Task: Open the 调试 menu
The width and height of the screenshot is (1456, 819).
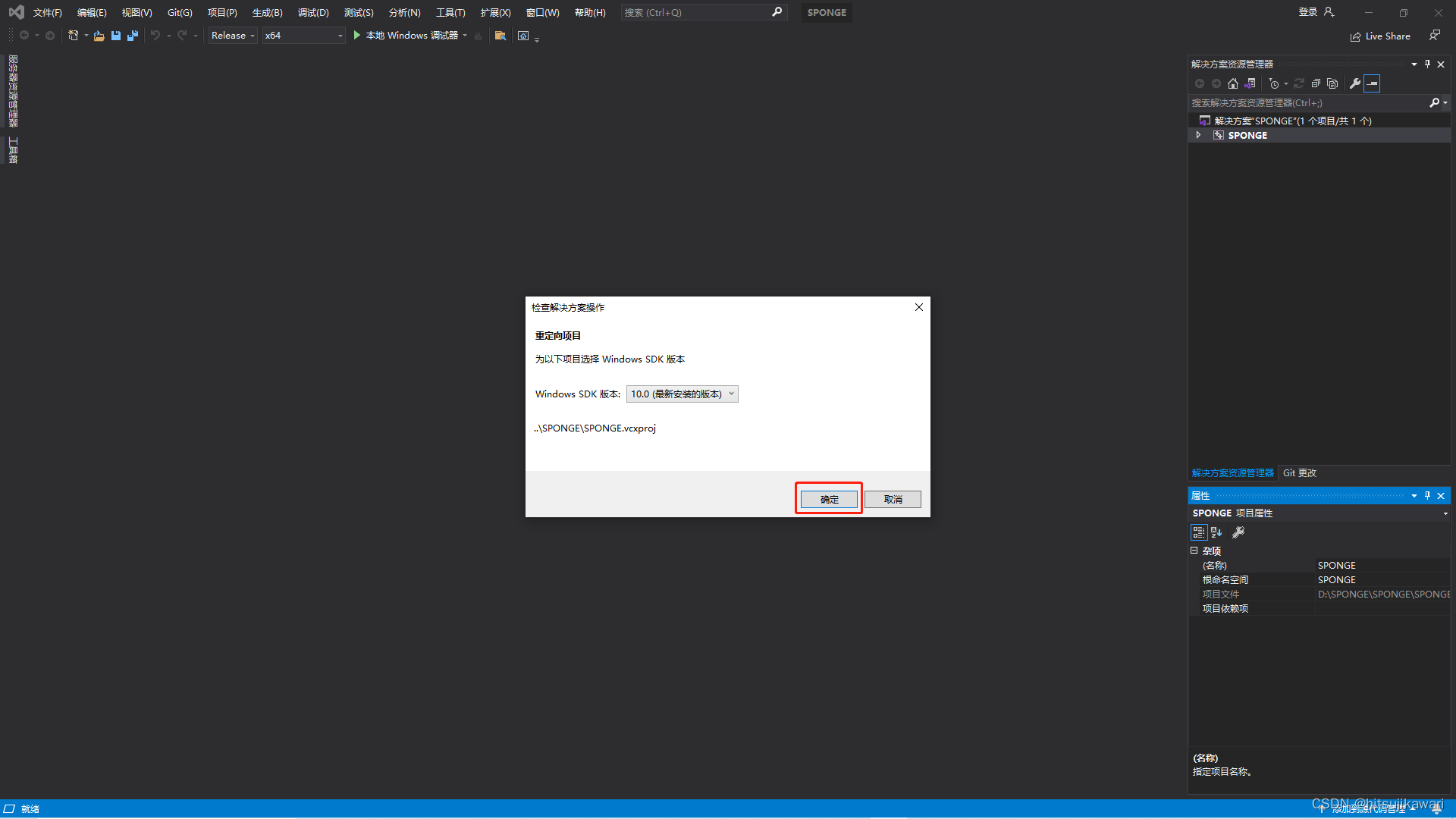Action: point(313,12)
